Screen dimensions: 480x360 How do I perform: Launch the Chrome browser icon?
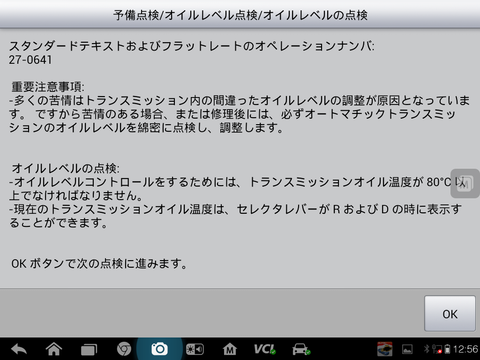pyautogui.click(x=124, y=349)
